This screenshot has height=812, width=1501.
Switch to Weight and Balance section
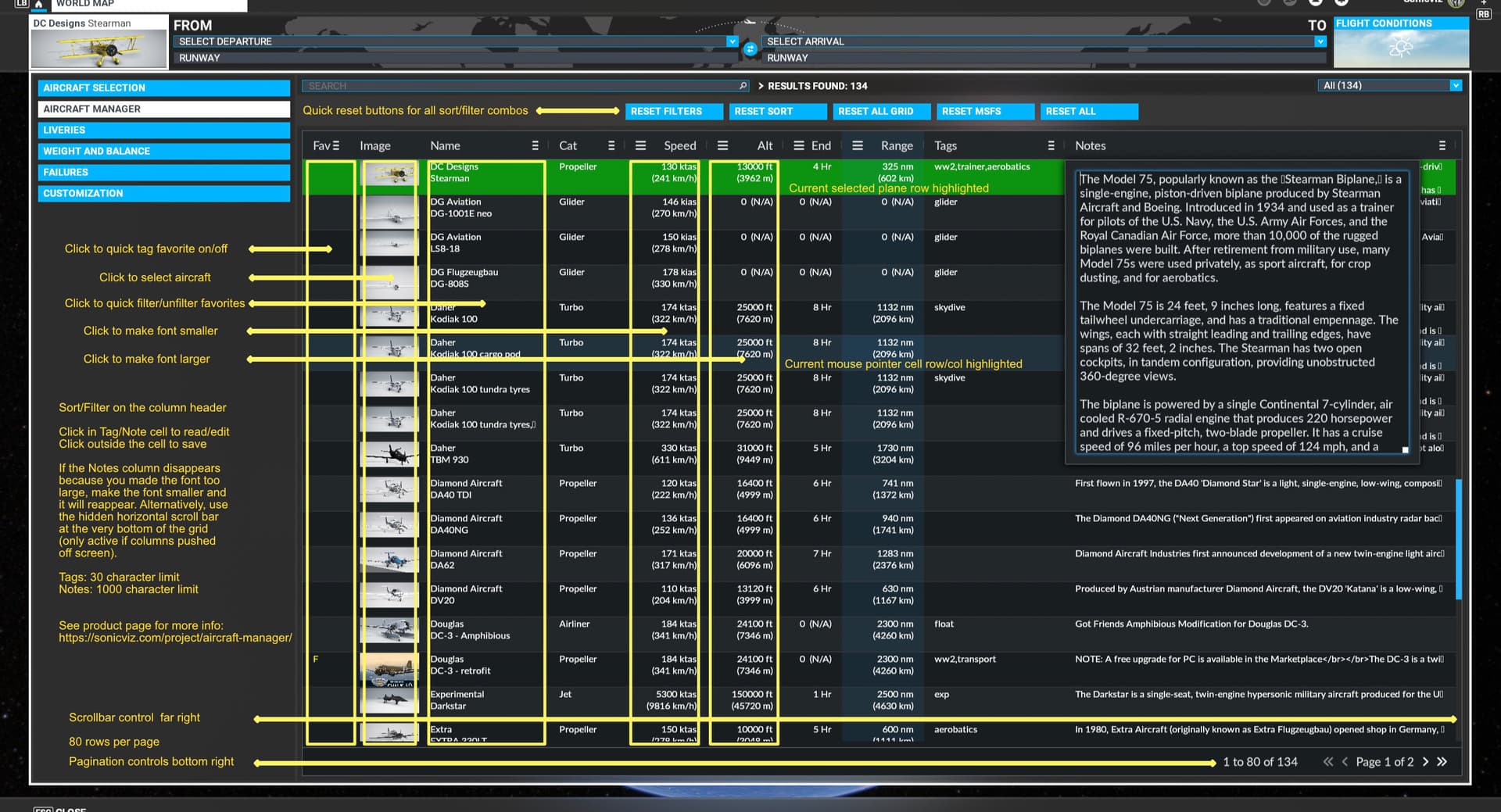[163, 152]
